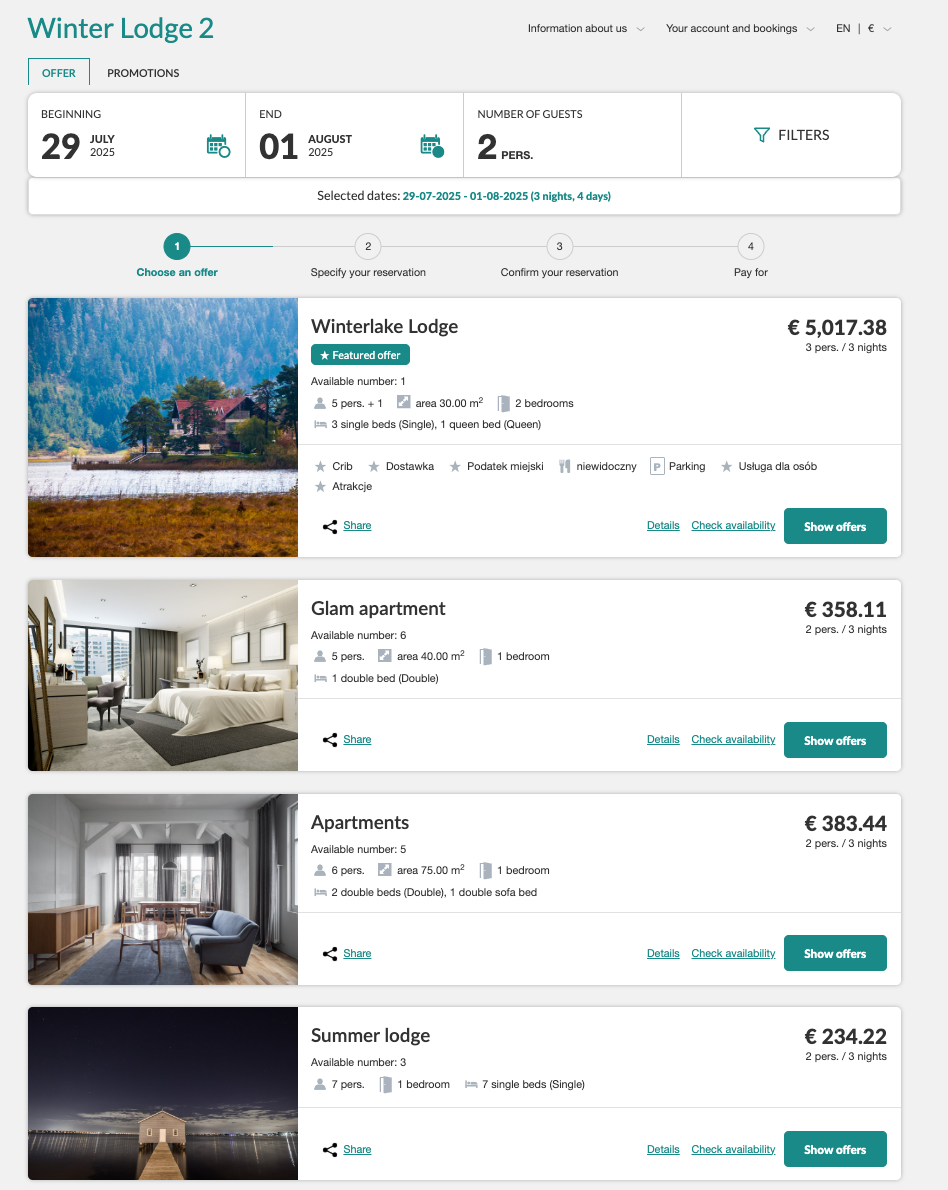This screenshot has height=1190, width=948.
Task: Switch to the PROMOTIONS tab
Action: click(x=143, y=73)
